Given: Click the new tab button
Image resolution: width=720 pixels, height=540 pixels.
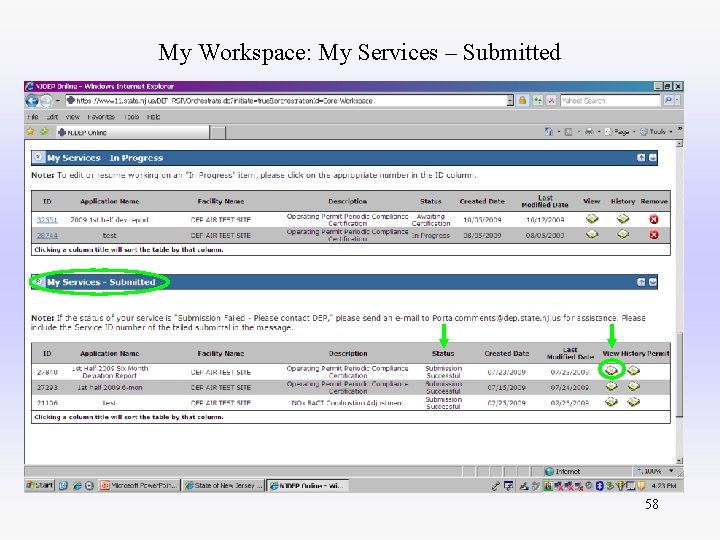Looking at the screenshot, I should [x=218, y=132].
